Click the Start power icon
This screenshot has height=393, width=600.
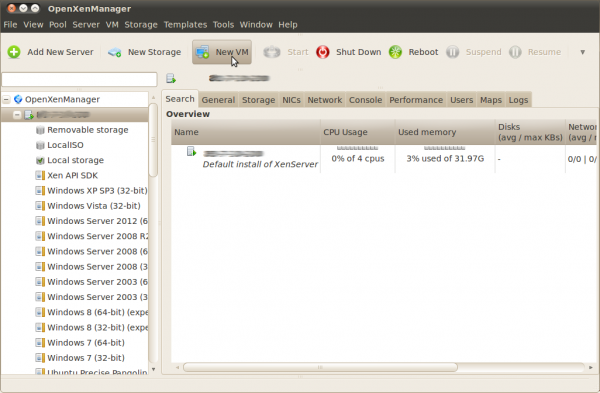click(x=272, y=52)
